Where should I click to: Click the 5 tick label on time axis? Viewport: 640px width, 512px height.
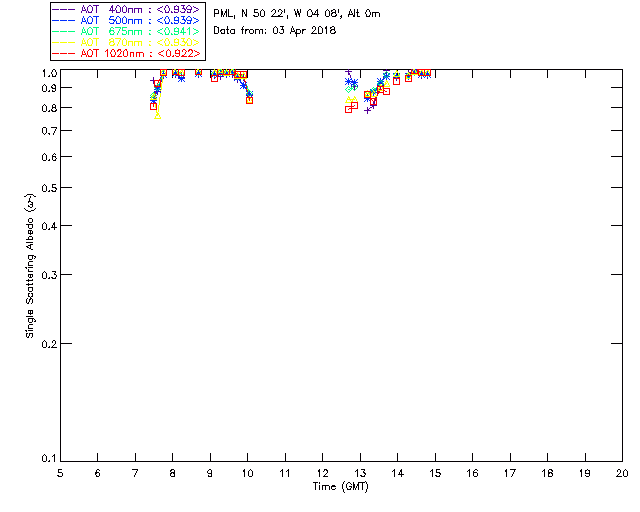pos(60,473)
